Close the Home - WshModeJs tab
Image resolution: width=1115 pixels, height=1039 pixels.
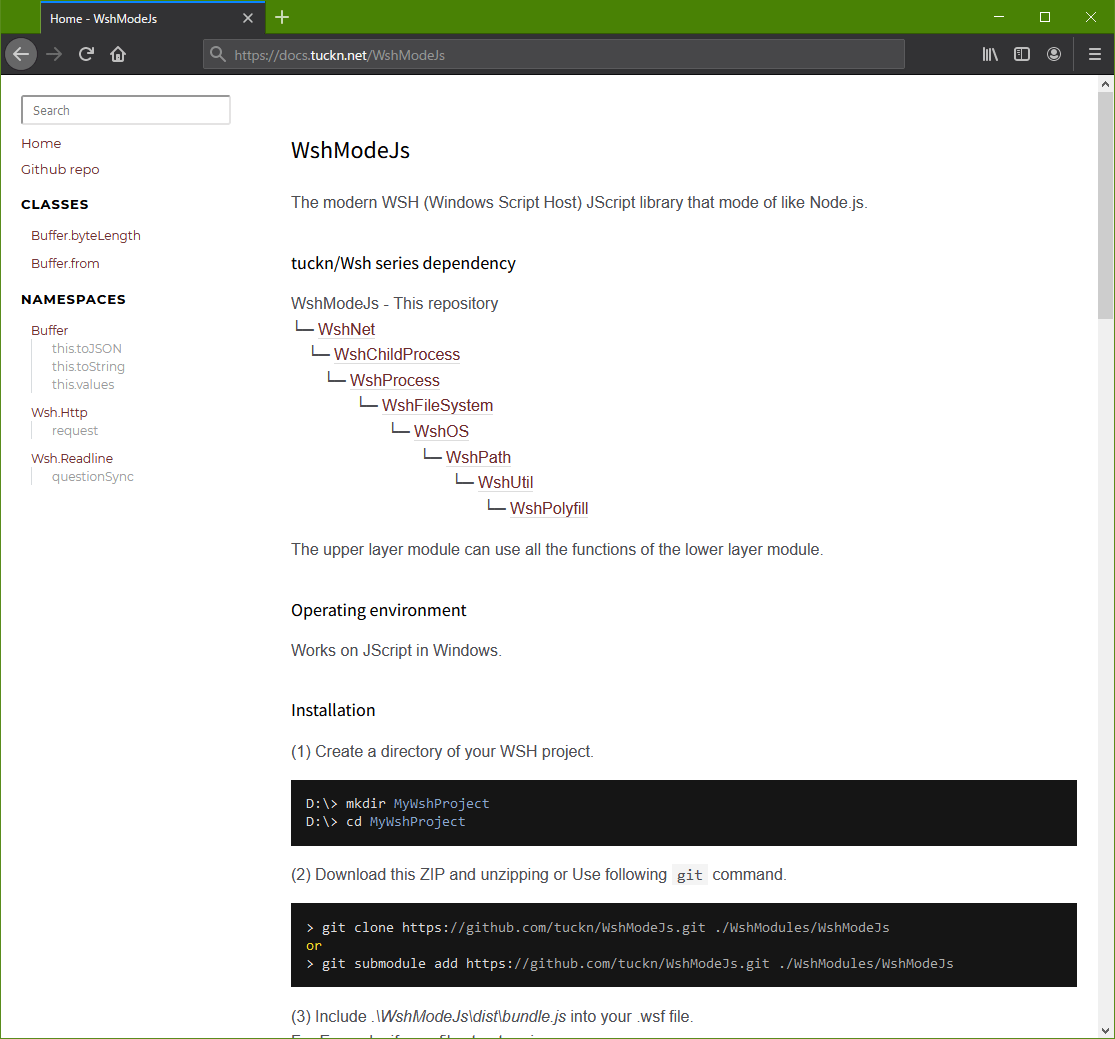tap(248, 18)
